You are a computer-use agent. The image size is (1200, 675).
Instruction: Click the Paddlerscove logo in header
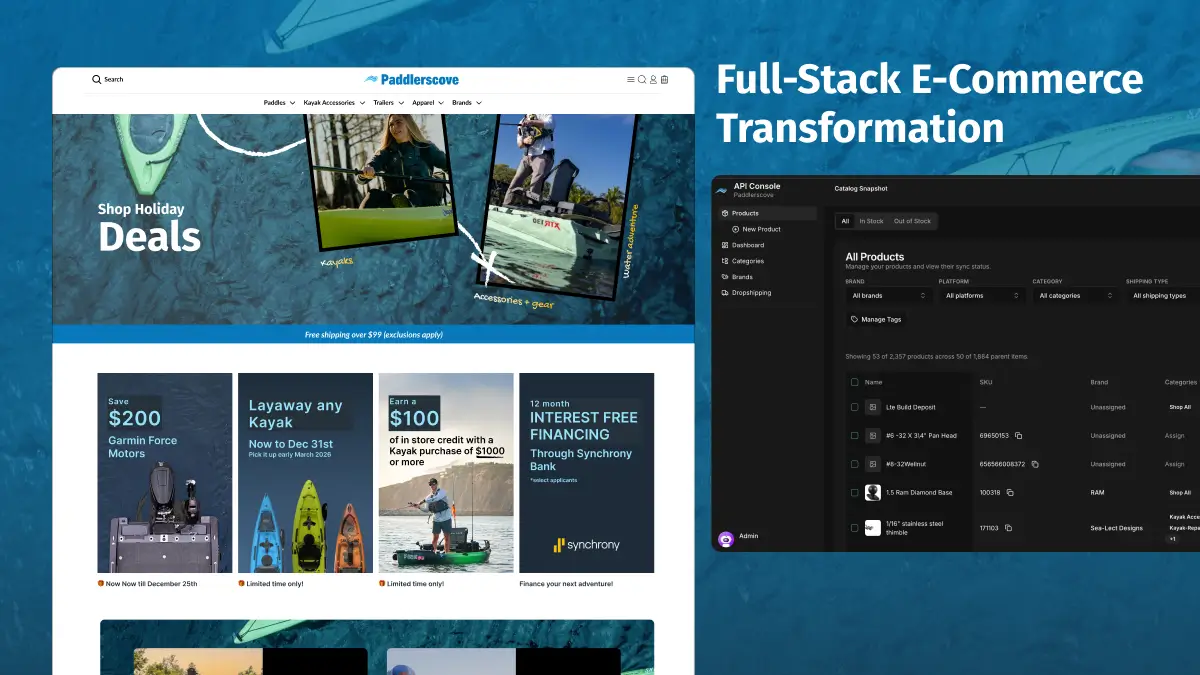coord(412,79)
